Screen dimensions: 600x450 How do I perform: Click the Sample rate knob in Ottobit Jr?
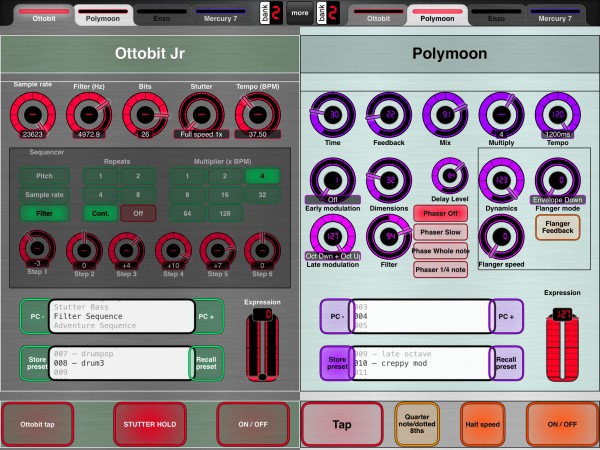coord(33,114)
